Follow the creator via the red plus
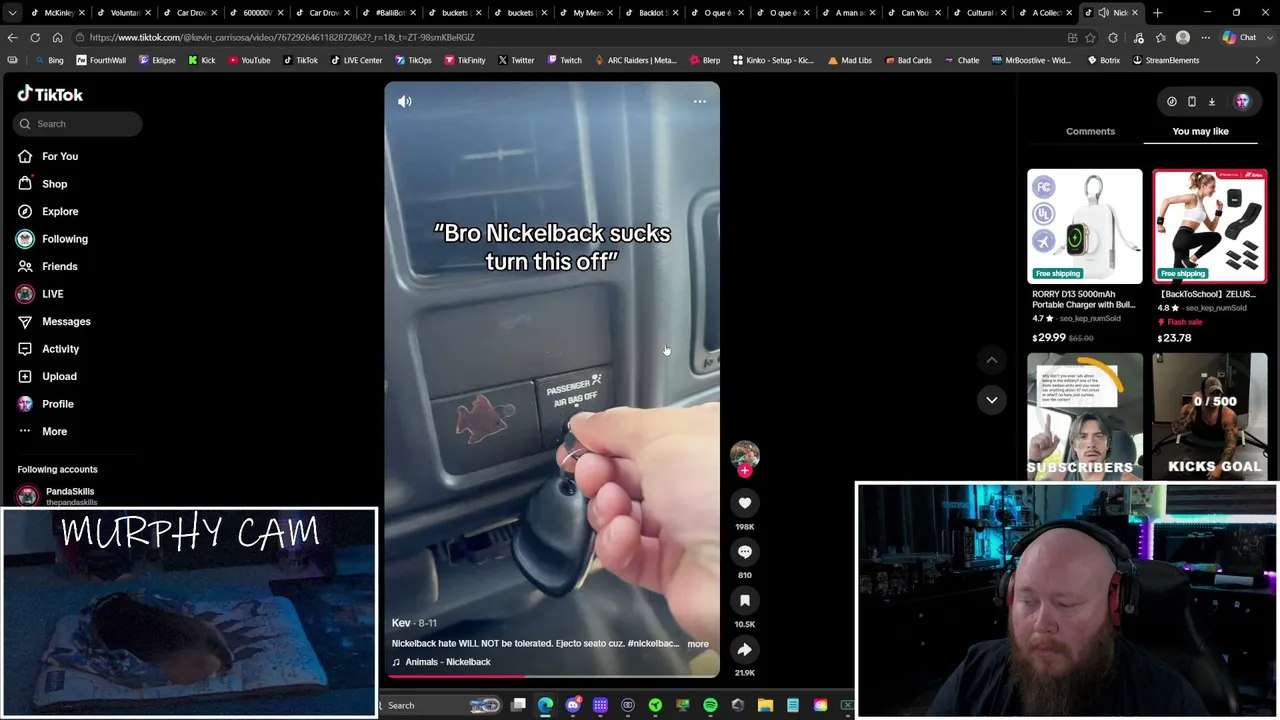This screenshot has width=1280, height=720. coord(745,470)
